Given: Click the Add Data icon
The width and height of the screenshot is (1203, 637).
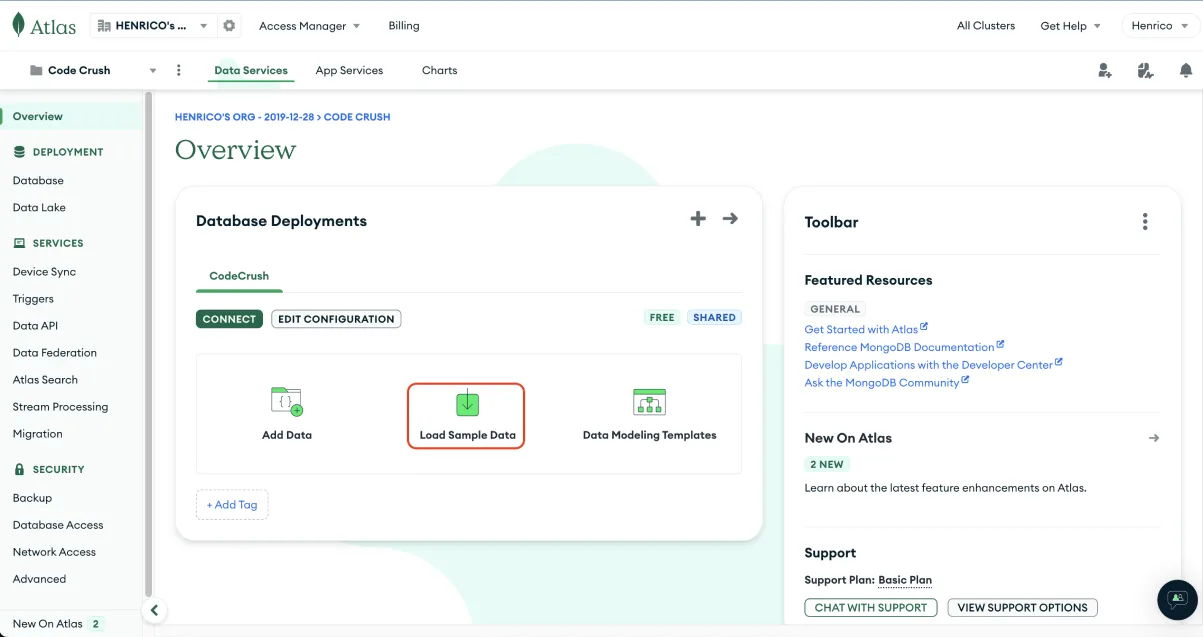Looking at the screenshot, I should (287, 401).
